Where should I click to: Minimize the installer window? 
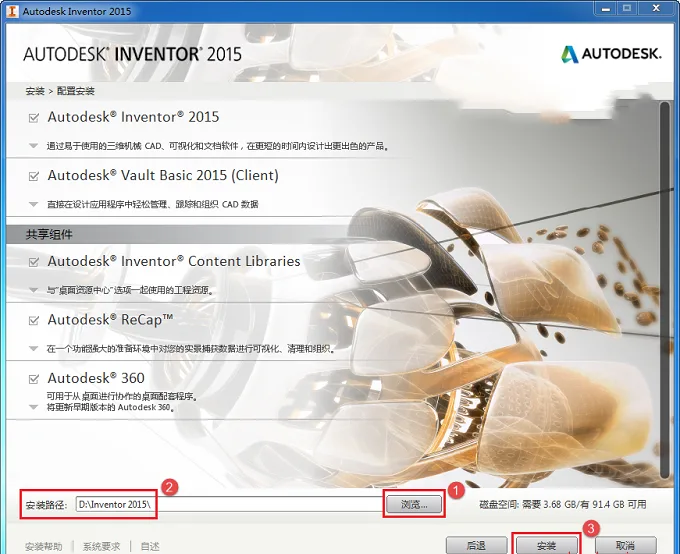[x=606, y=8]
